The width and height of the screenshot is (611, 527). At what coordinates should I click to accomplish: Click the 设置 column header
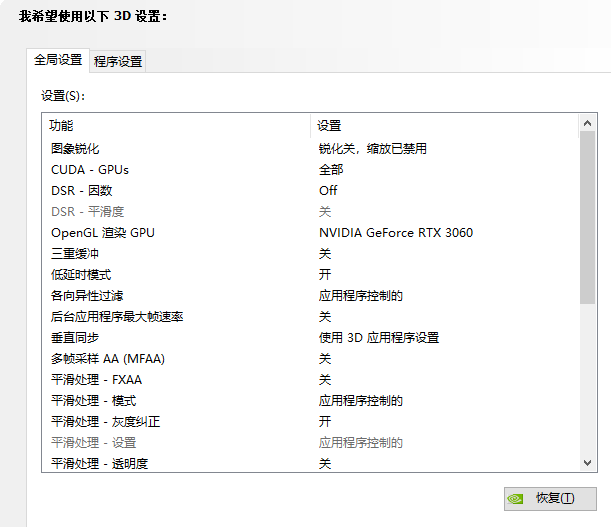point(445,126)
